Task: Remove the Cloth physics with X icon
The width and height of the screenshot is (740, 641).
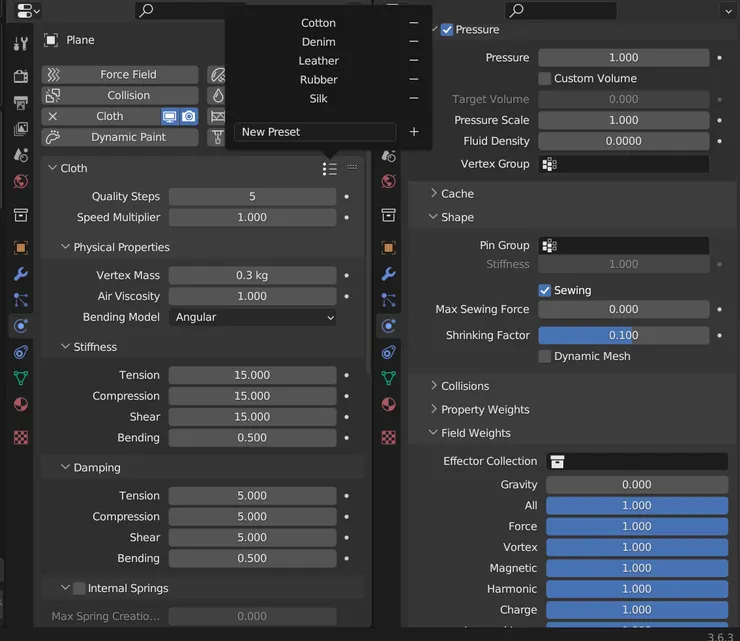Action: (53, 117)
